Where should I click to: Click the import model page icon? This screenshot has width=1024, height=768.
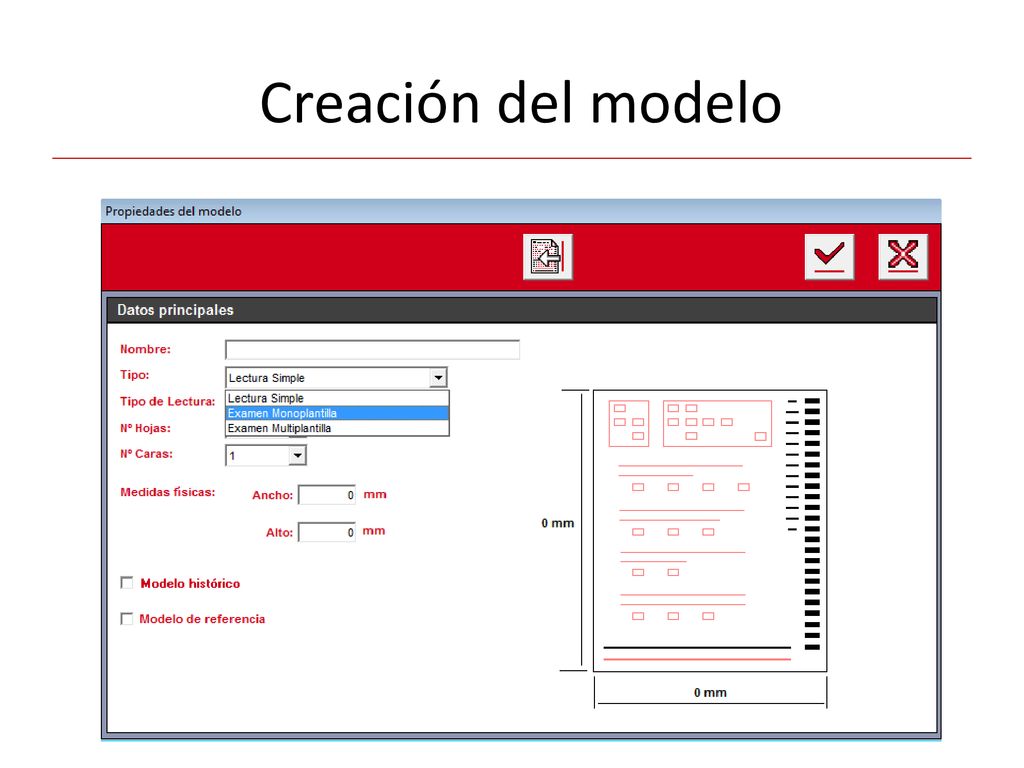547,257
